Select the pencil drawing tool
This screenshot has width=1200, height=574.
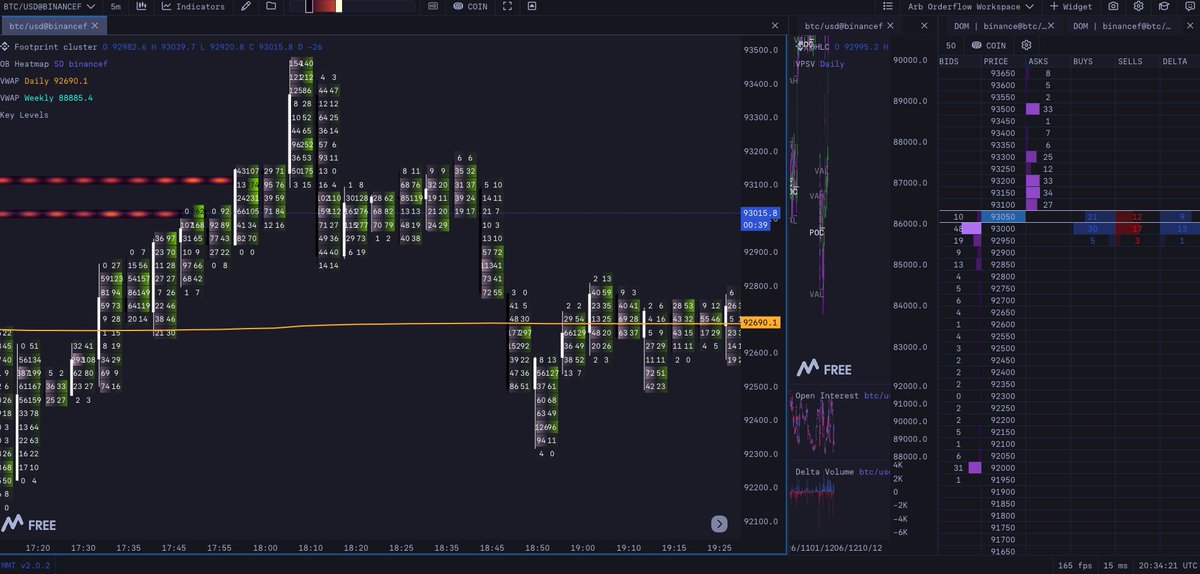click(246, 7)
